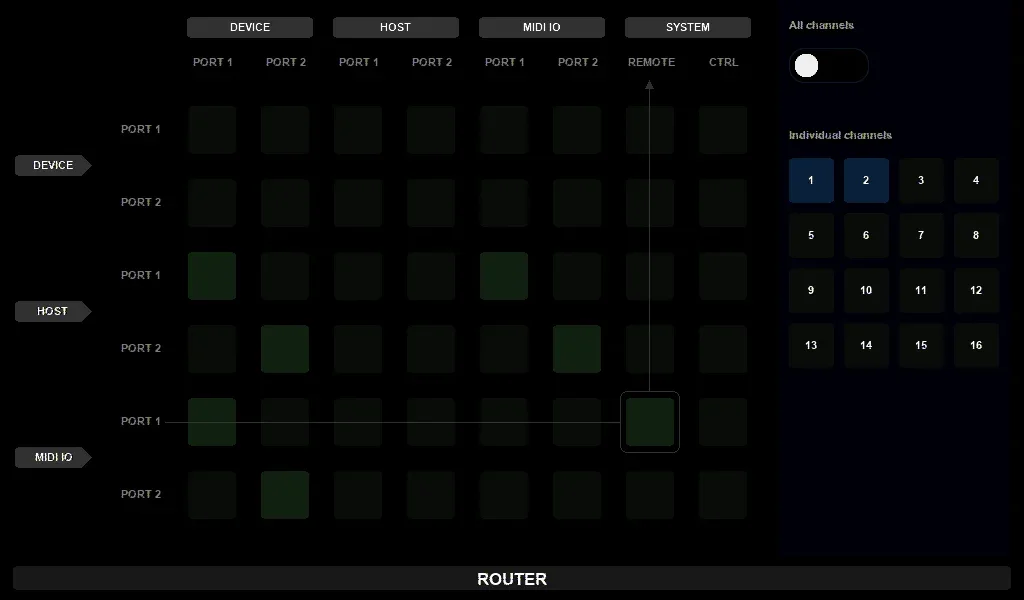Enable individual channel 8
The height and width of the screenshot is (600, 1024).
tap(976, 235)
